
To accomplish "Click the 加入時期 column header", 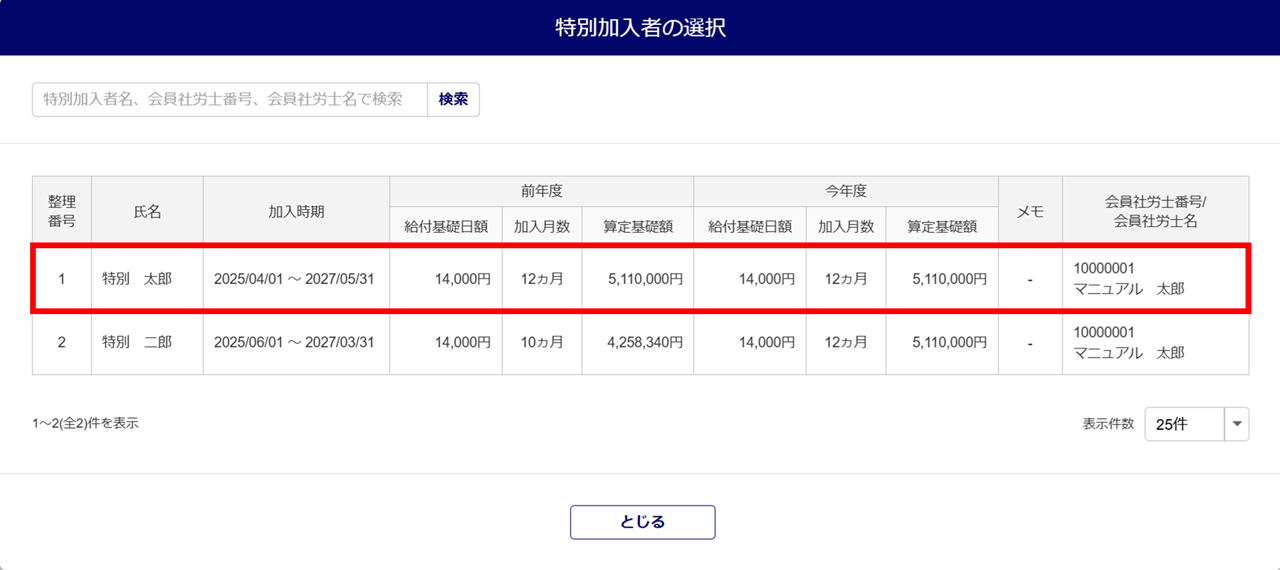I will [296, 210].
